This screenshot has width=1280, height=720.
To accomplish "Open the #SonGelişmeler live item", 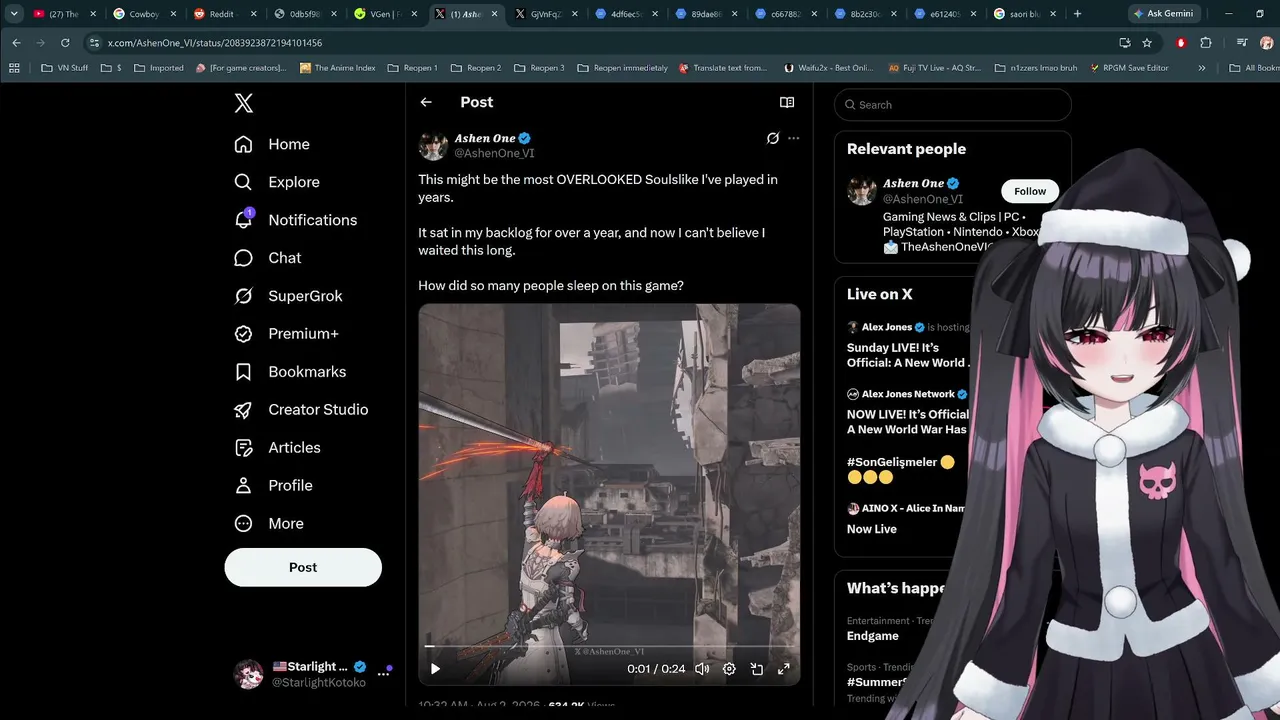I will click(x=902, y=470).
